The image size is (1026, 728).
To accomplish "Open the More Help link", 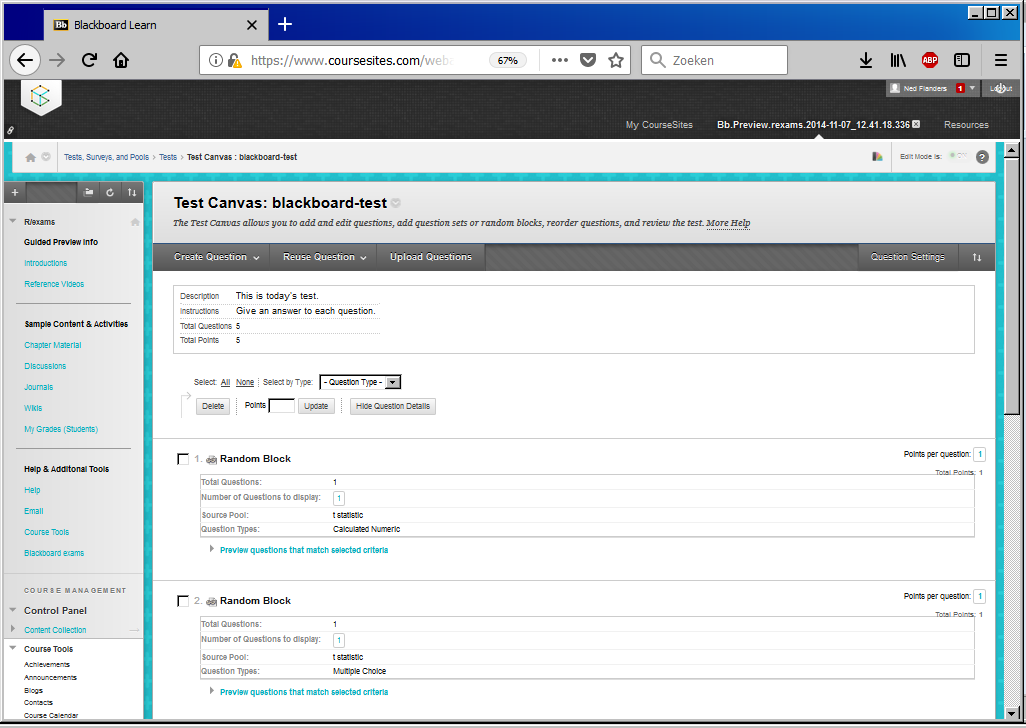I will [728, 223].
